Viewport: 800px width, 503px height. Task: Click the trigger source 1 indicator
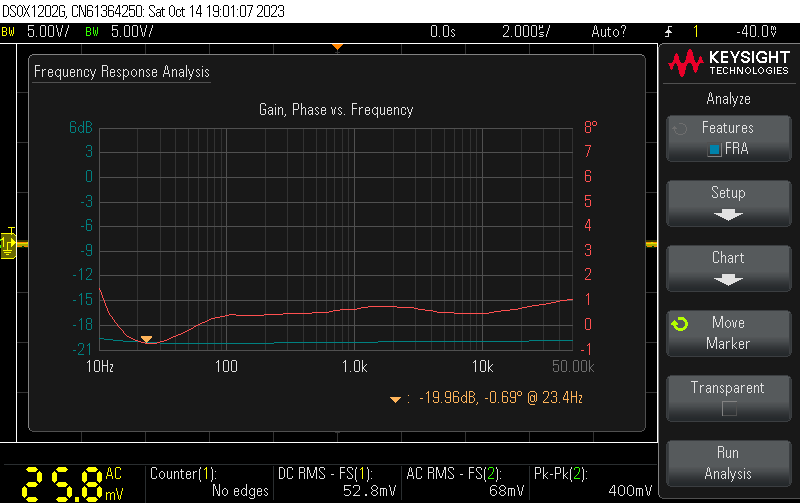coord(695,32)
